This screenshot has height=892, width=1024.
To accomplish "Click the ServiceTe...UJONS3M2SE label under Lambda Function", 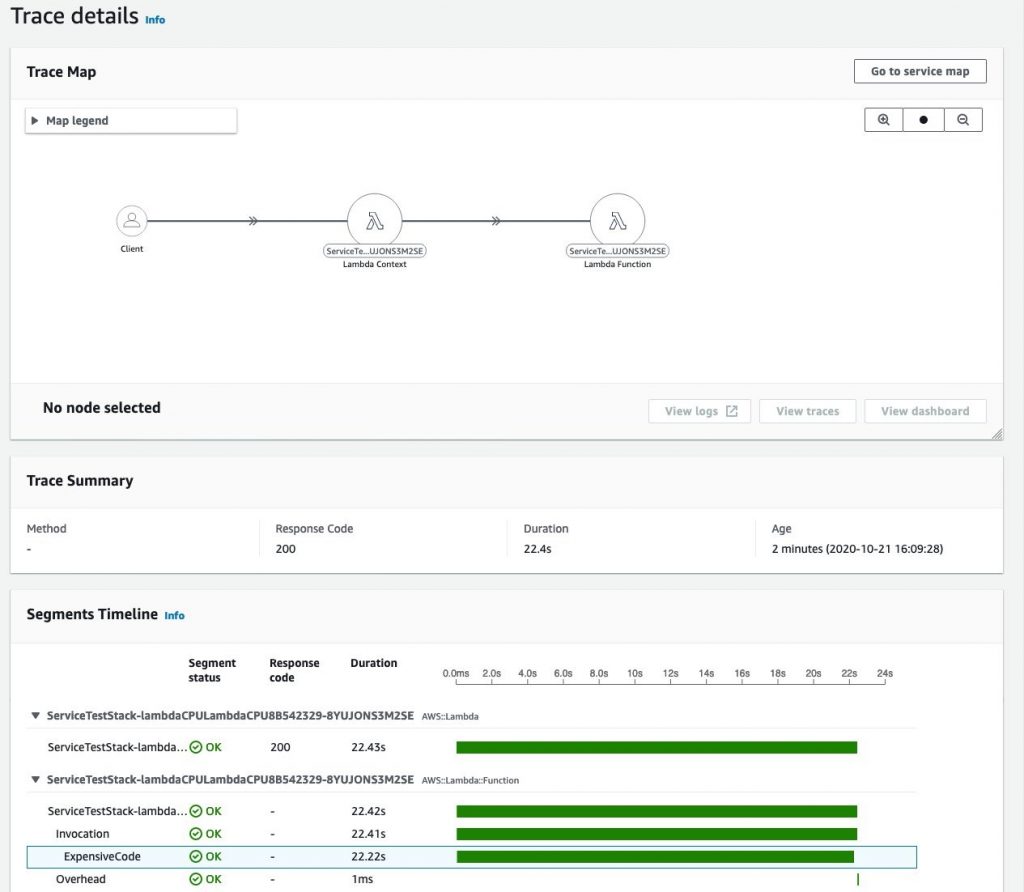I will 617,251.
